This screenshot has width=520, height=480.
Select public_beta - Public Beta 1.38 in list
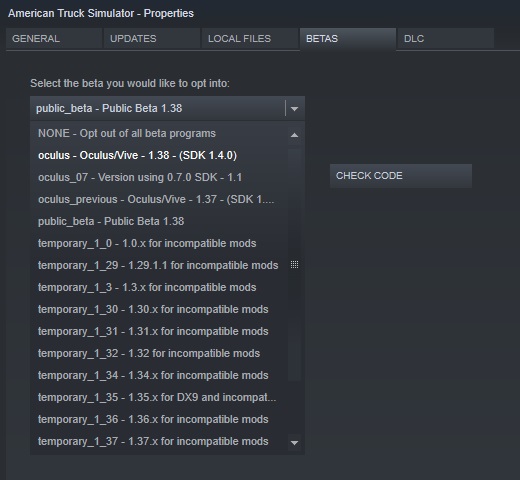(x=159, y=221)
